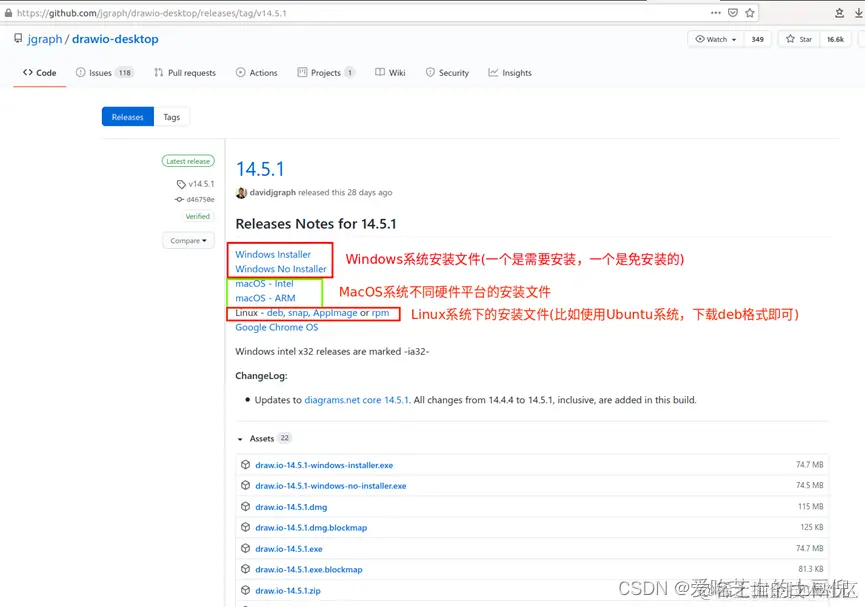The width and height of the screenshot is (865, 607).
Task: Open the Issues tab
Action: click(105, 73)
